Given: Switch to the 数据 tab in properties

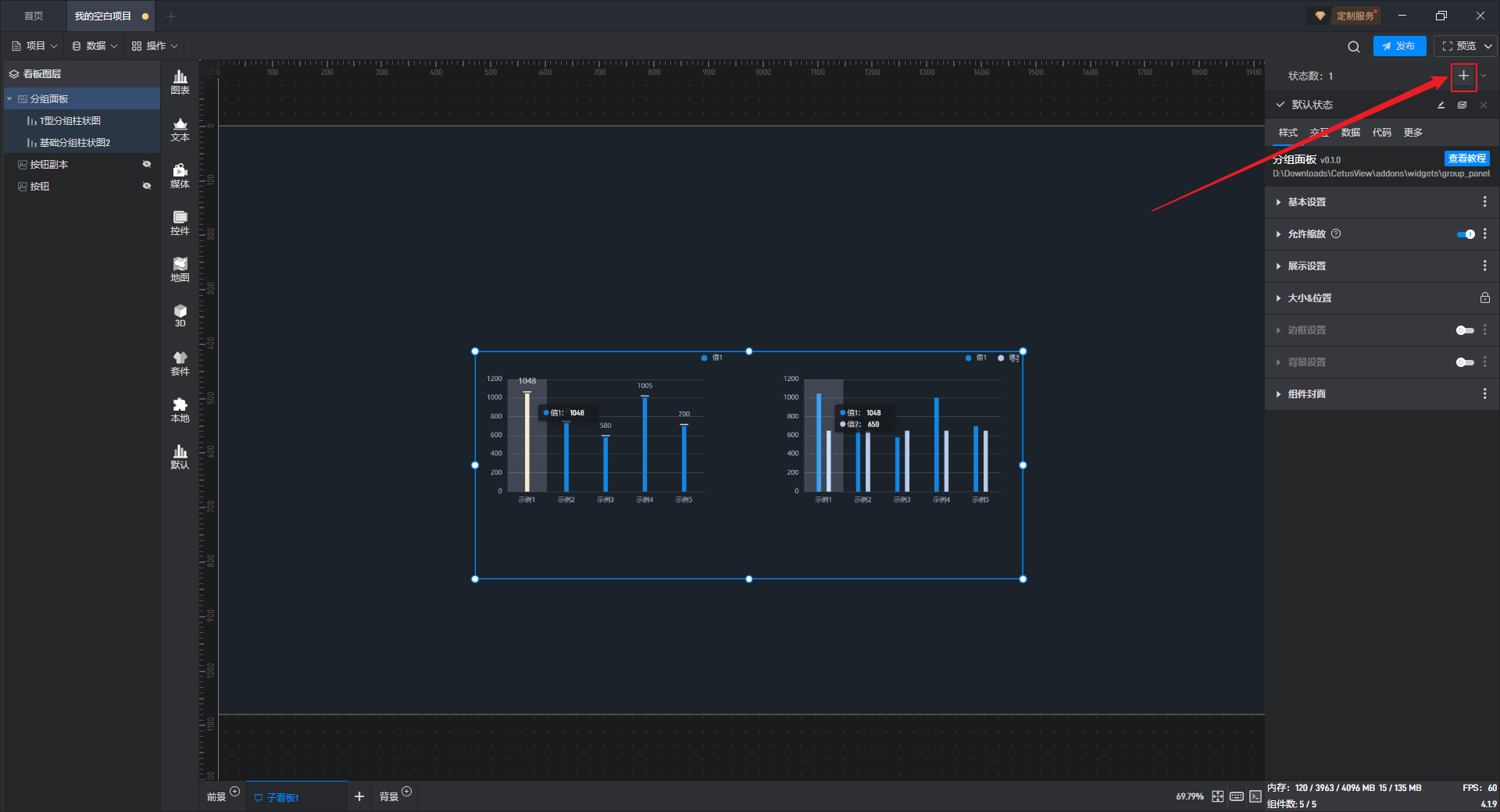Looking at the screenshot, I should 1350,133.
